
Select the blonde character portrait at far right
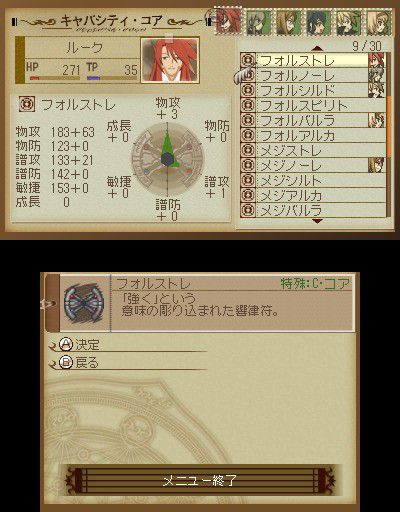(x=379, y=22)
